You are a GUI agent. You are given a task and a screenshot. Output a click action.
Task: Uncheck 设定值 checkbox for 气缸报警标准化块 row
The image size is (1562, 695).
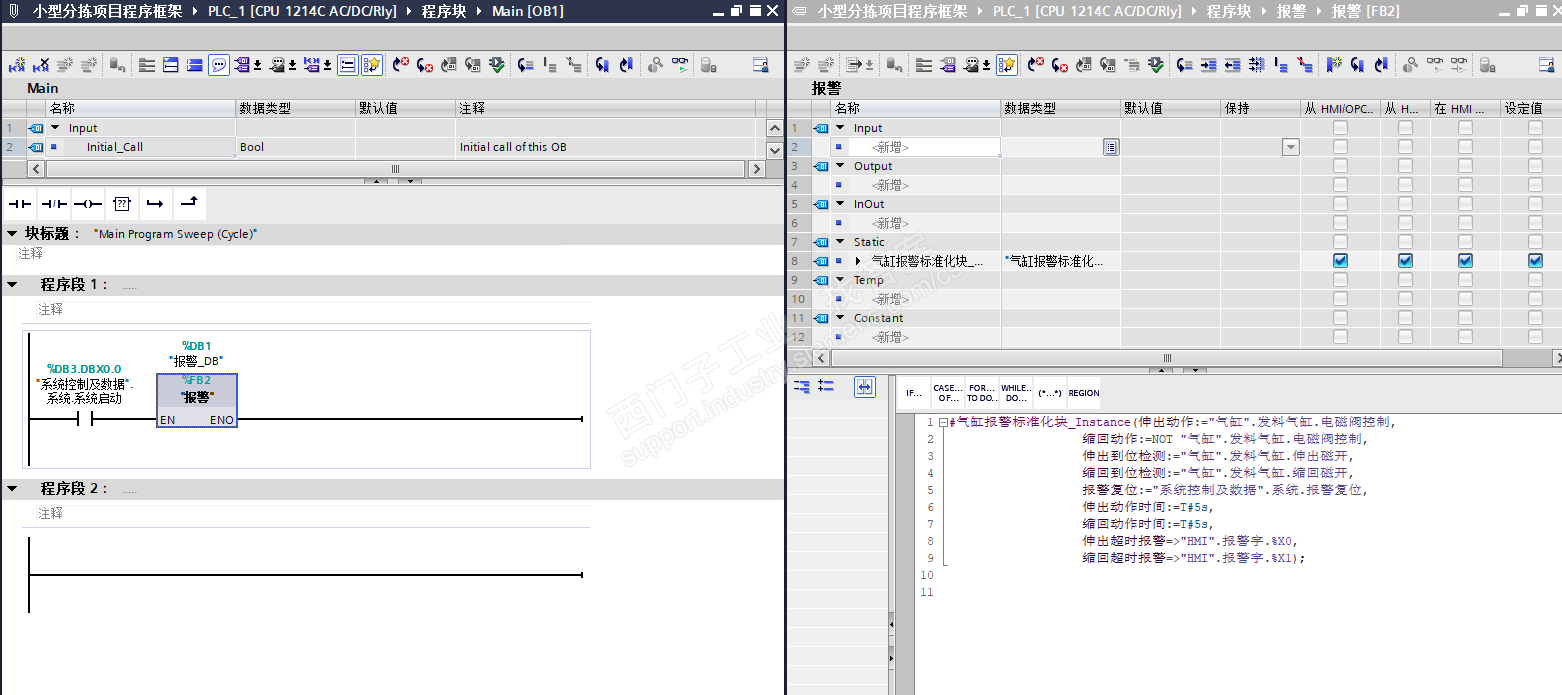pos(1535,261)
